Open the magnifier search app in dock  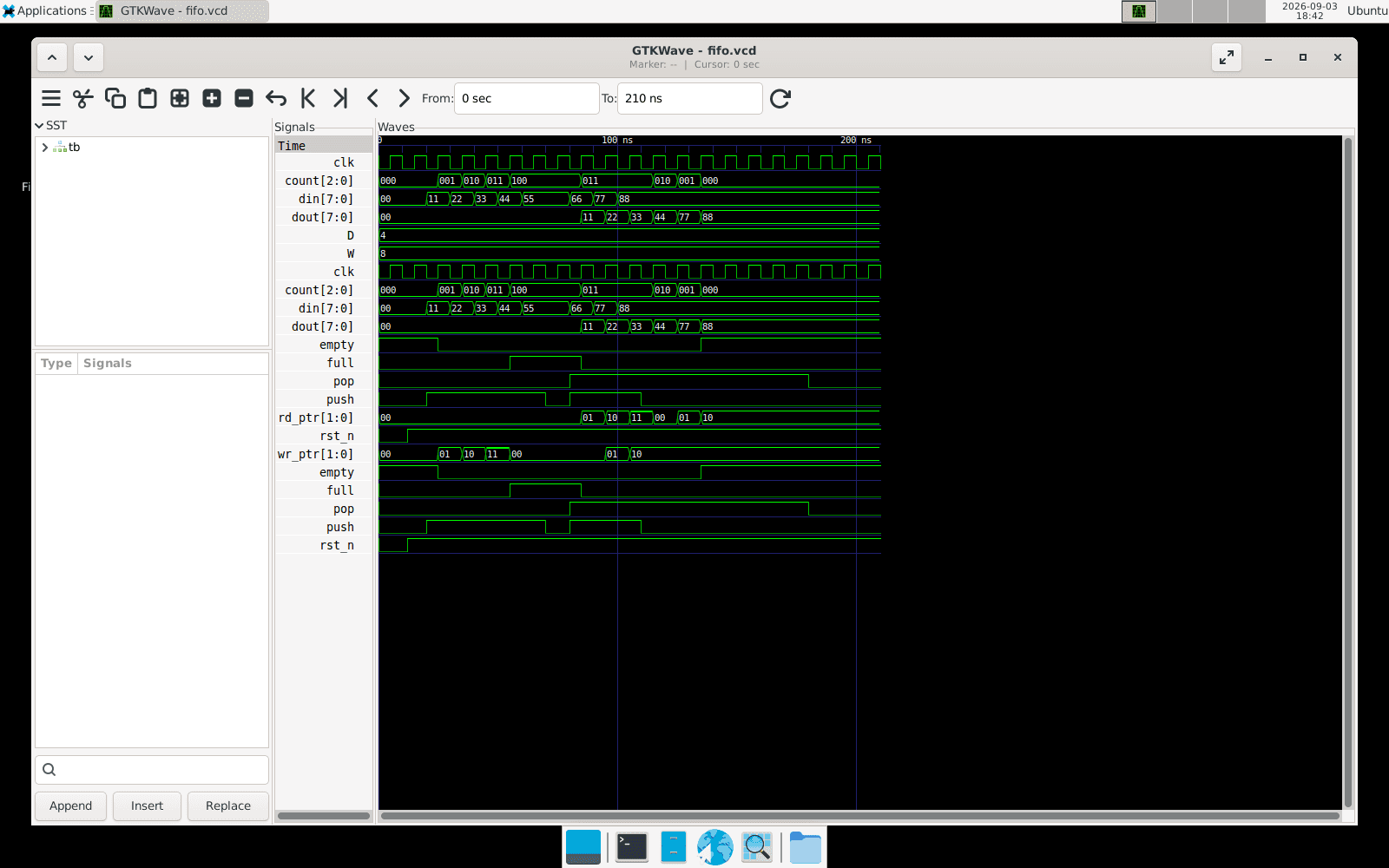(x=757, y=847)
